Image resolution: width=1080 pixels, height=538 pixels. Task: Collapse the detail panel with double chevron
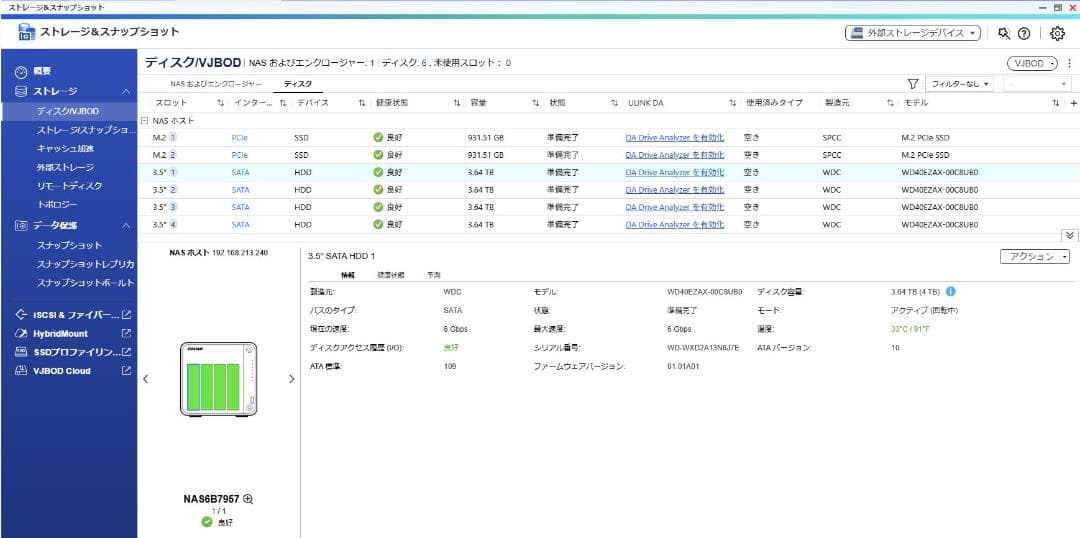point(1069,235)
